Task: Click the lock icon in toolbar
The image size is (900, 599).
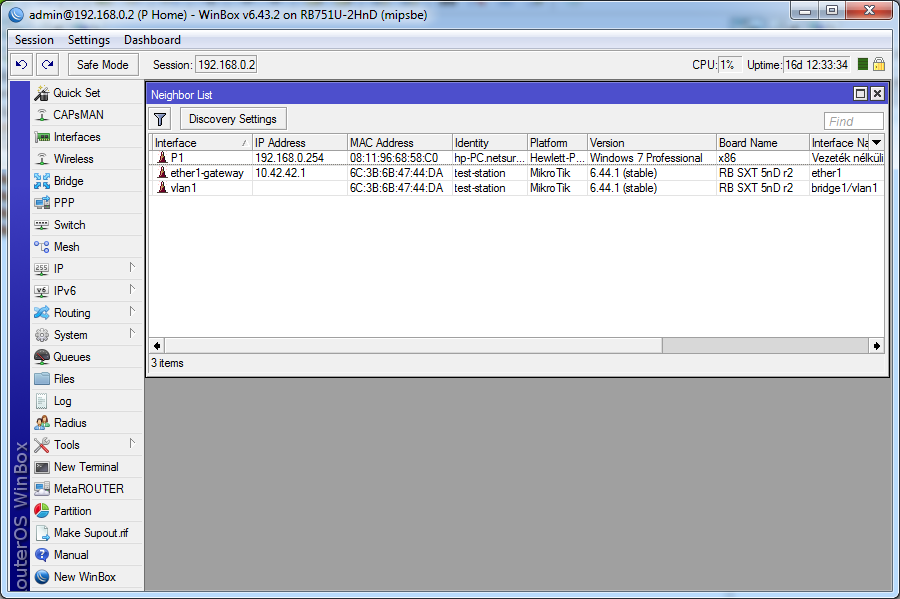Action: (879, 64)
